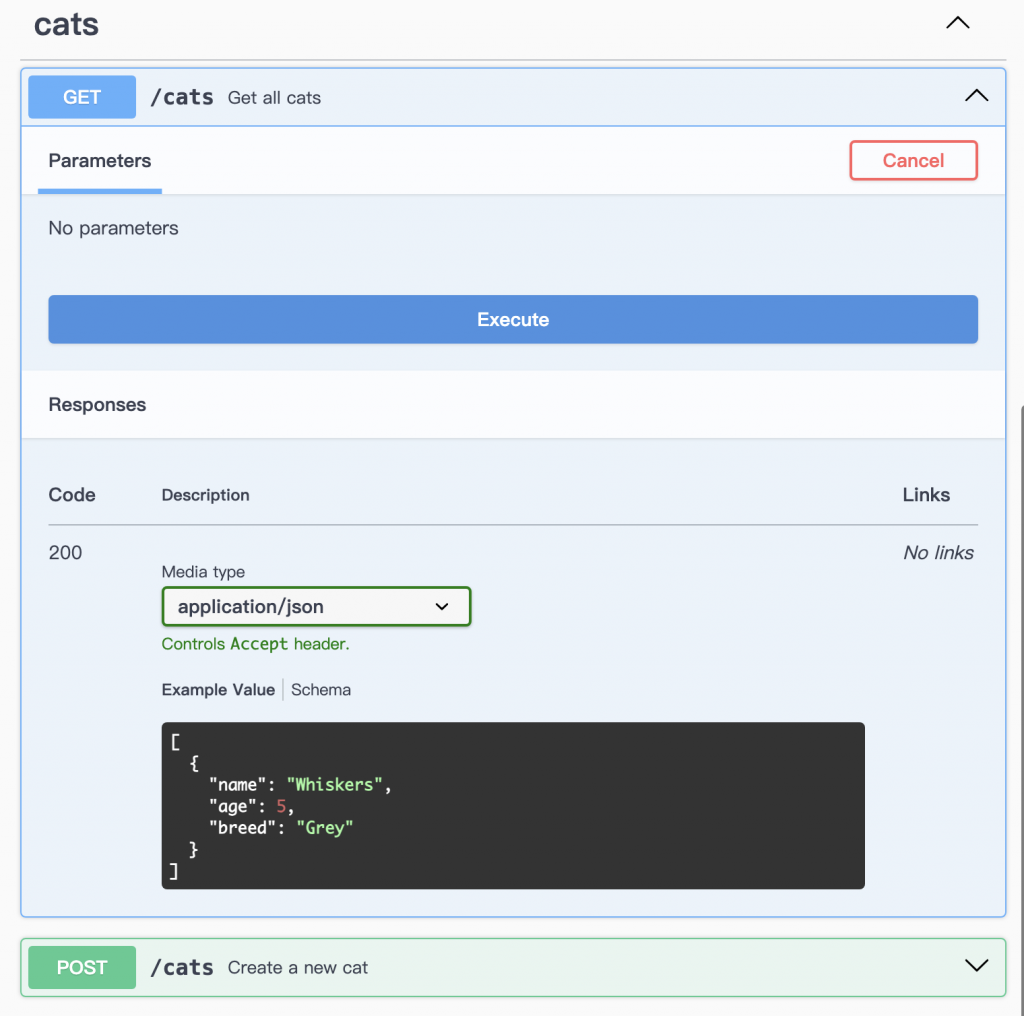
Task: Select the Parameters tab
Action: 100,161
